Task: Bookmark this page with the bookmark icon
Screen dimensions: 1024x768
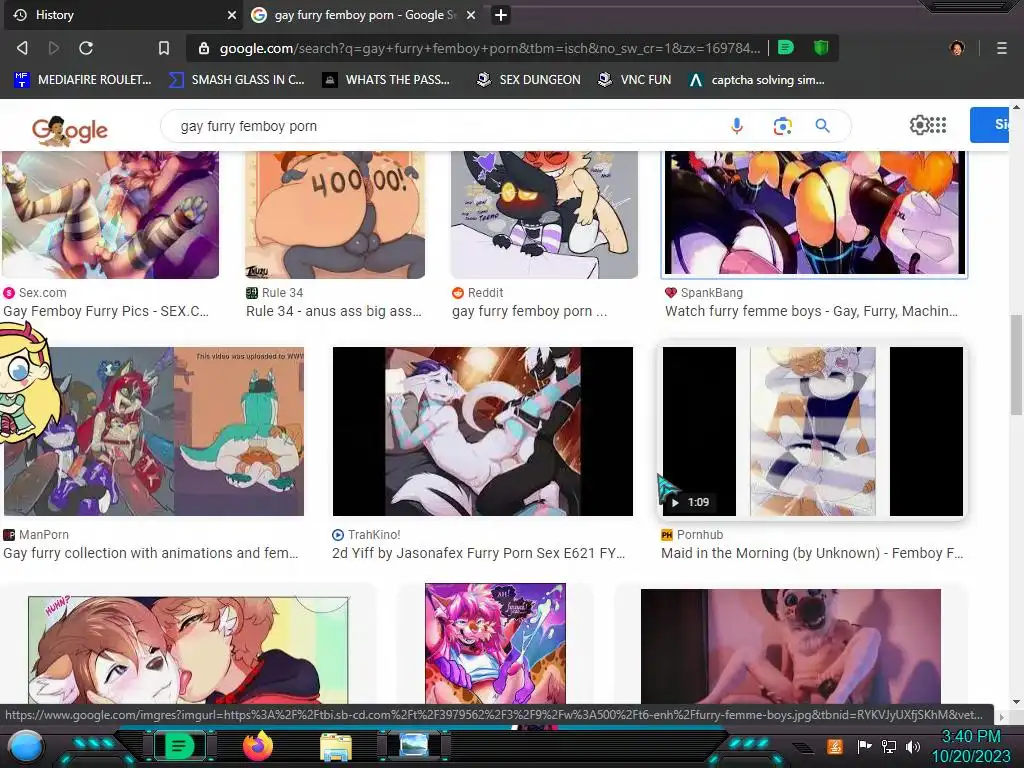Action: [x=163, y=48]
